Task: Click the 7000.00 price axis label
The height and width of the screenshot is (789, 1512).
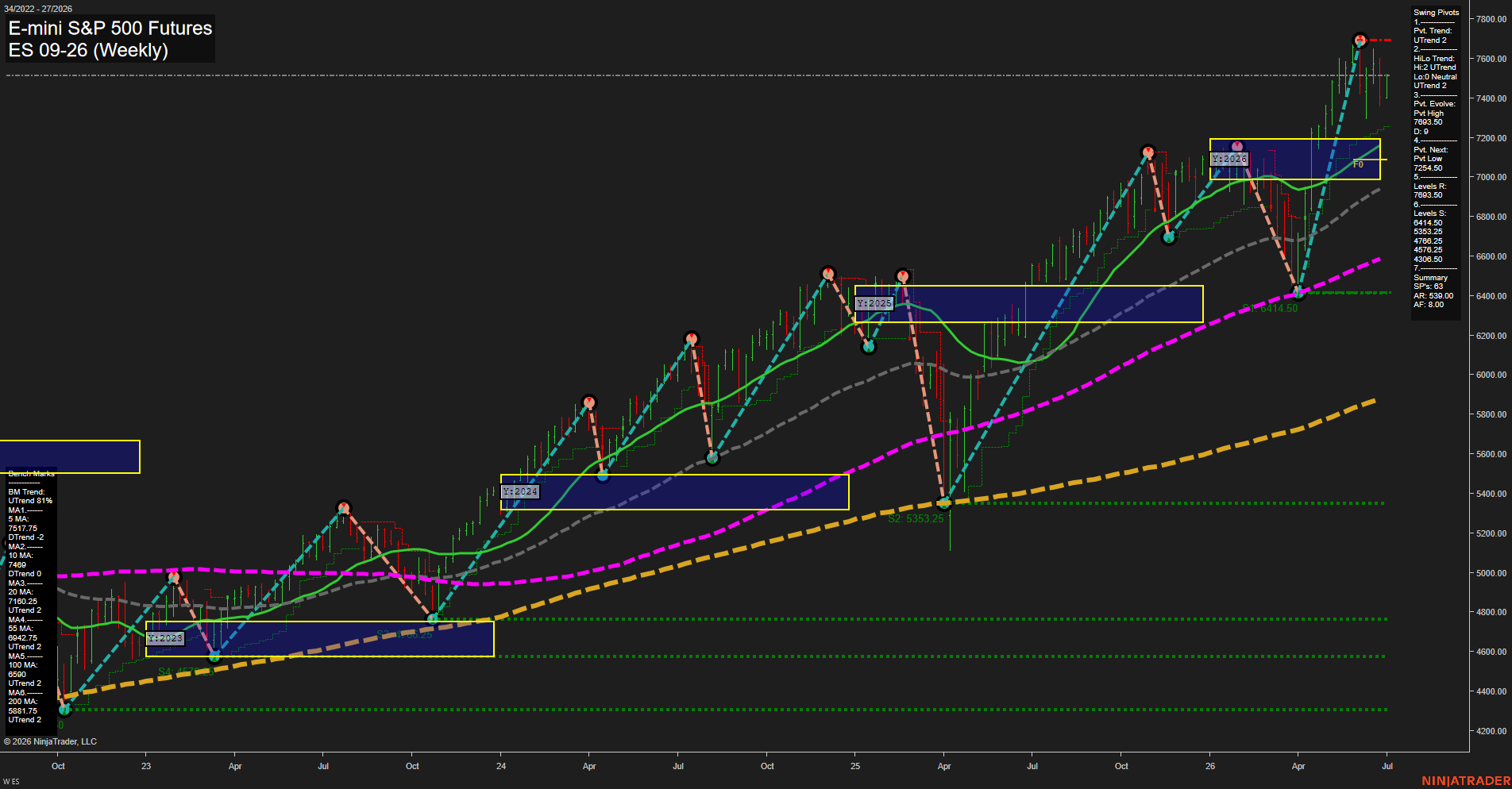Action: 1491,177
